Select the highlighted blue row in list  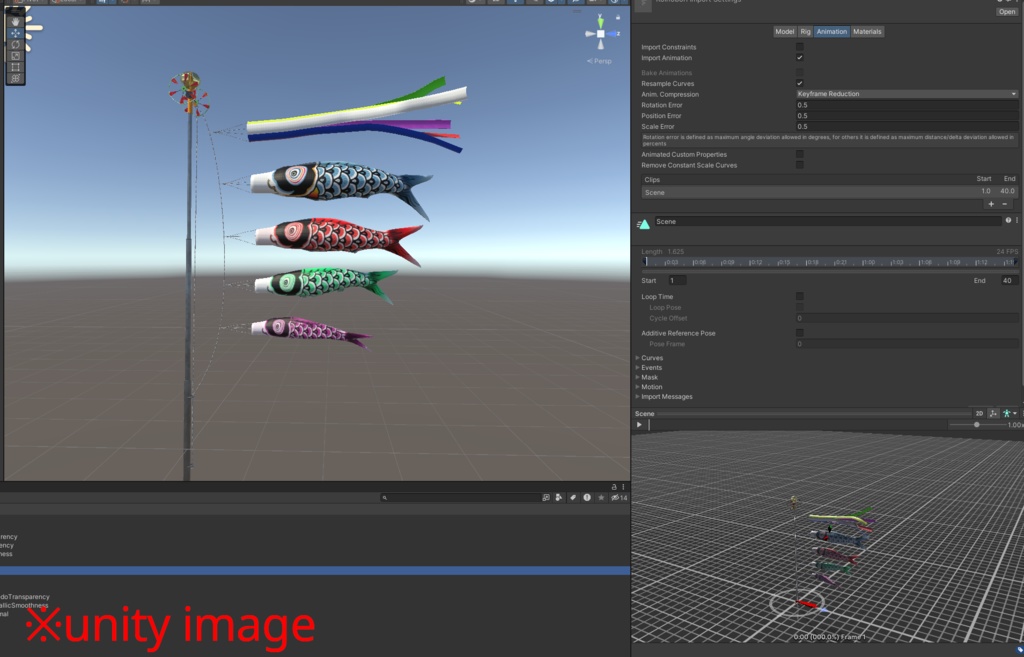[x=315, y=571]
